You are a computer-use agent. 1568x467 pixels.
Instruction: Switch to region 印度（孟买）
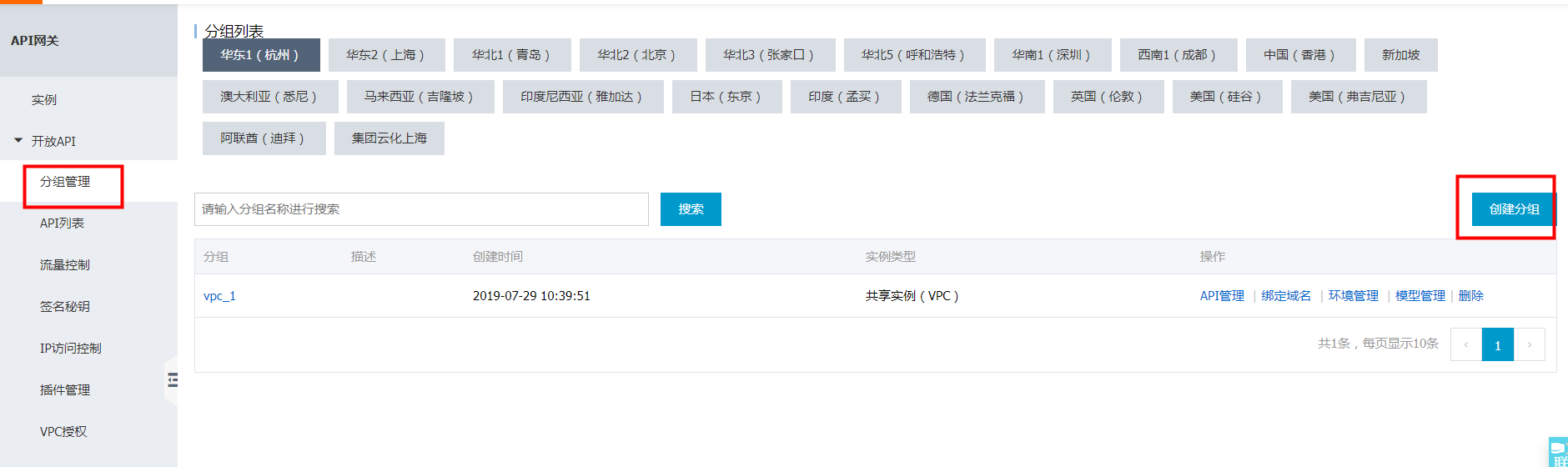click(x=847, y=97)
